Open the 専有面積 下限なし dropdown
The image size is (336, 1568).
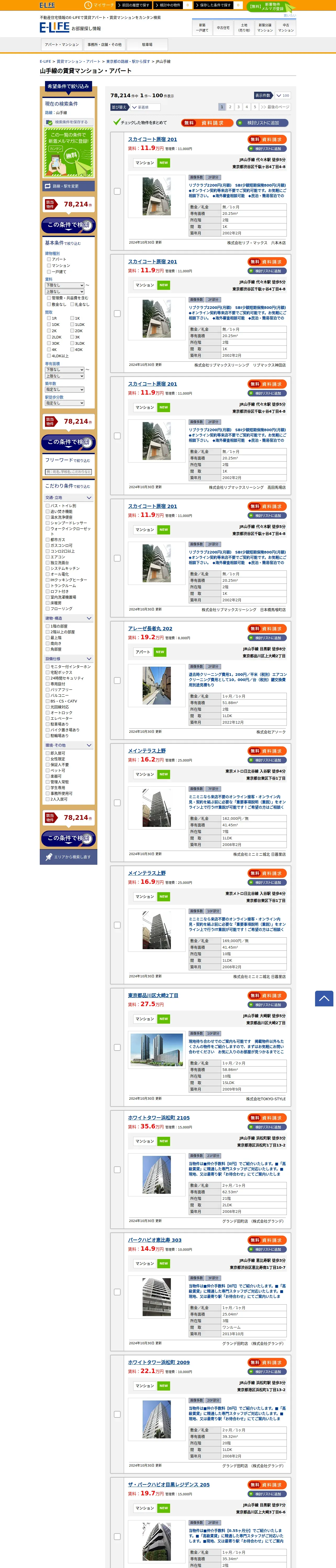coord(65,370)
